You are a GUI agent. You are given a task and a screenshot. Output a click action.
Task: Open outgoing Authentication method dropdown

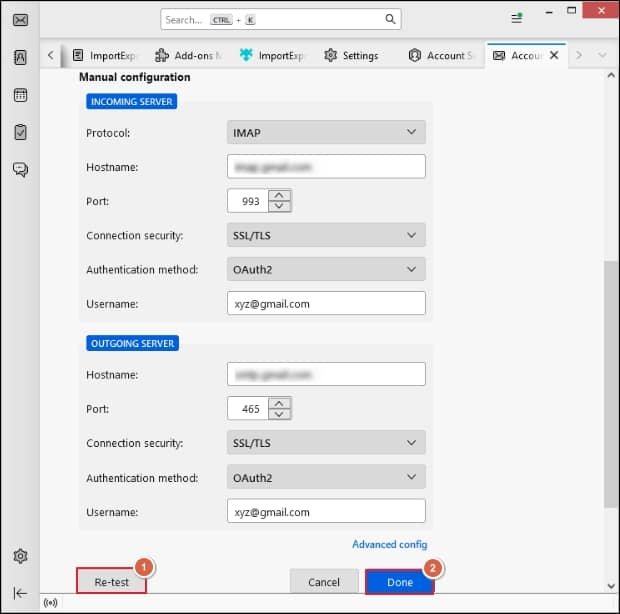pos(326,477)
